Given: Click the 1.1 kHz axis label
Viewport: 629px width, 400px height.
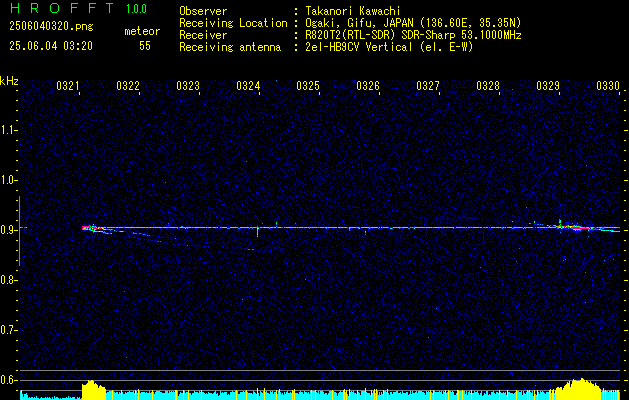Looking at the screenshot, I should point(8,130).
